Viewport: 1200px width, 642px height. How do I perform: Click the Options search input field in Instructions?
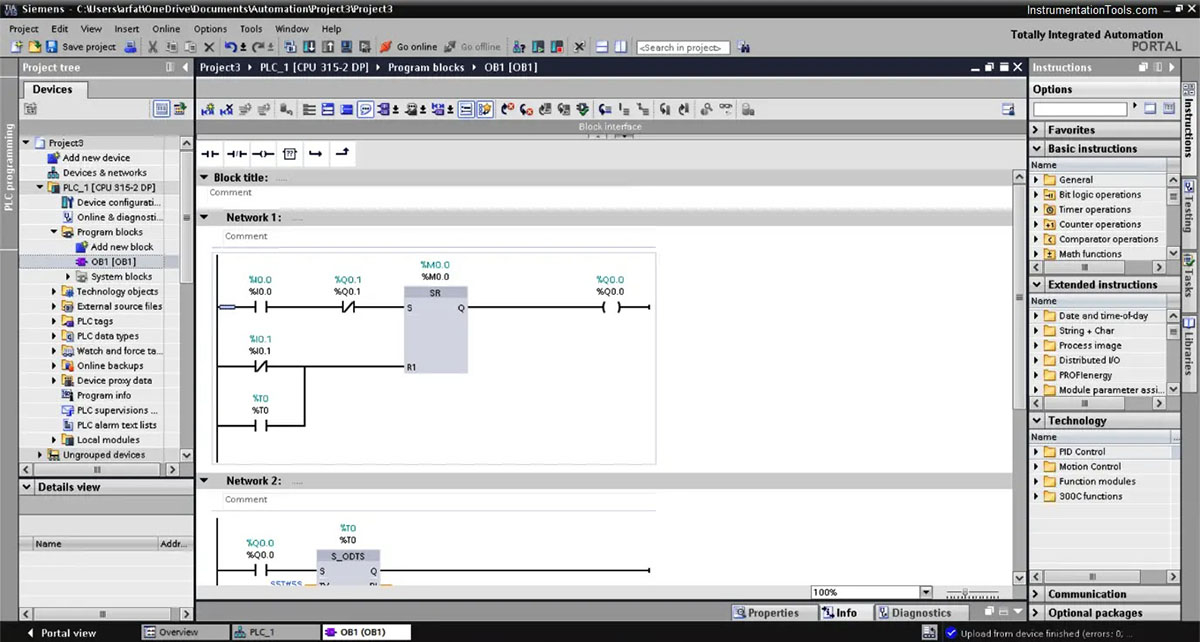pyautogui.click(x=1080, y=108)
